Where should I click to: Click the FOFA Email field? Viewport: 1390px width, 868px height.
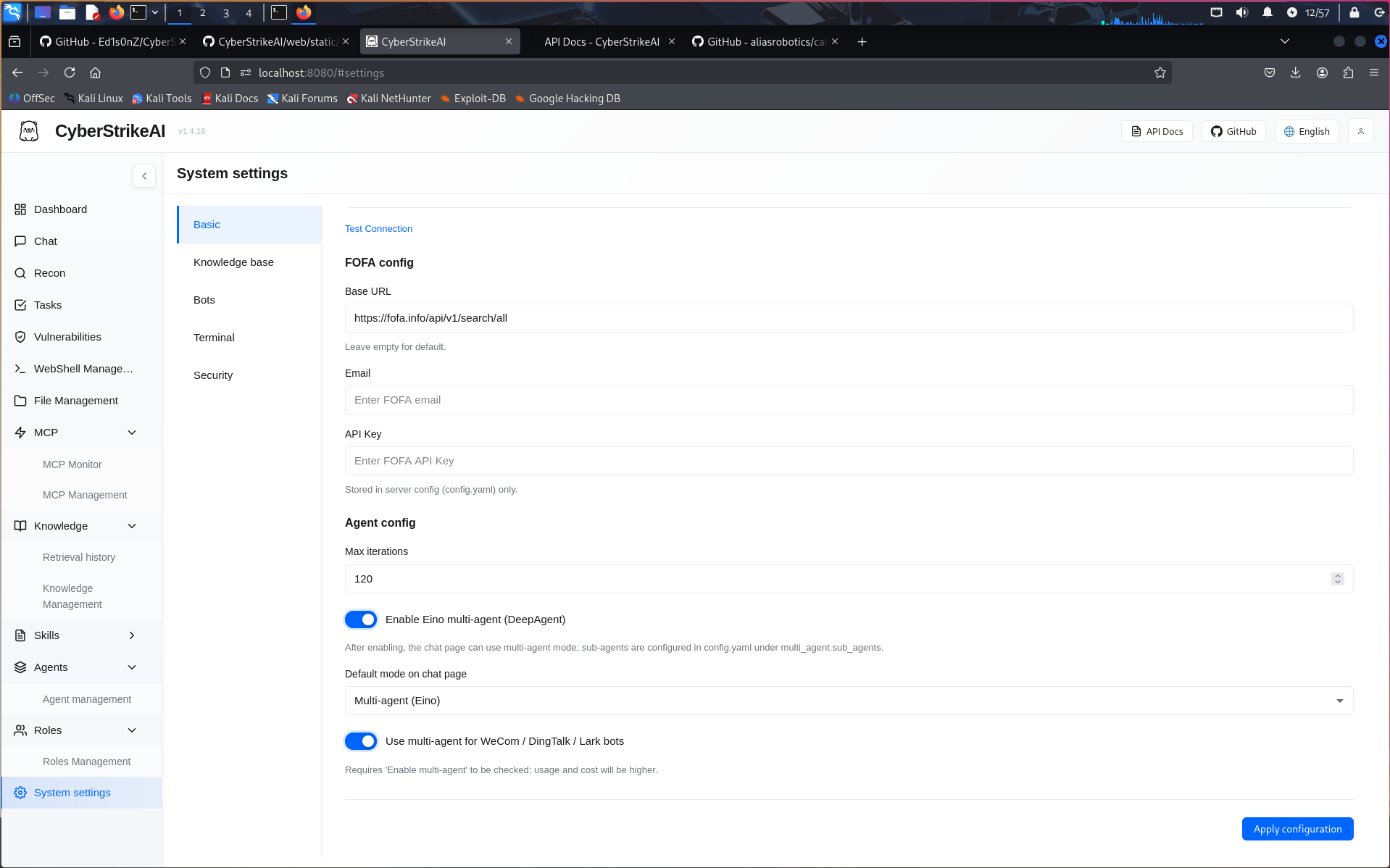(849, 400)
